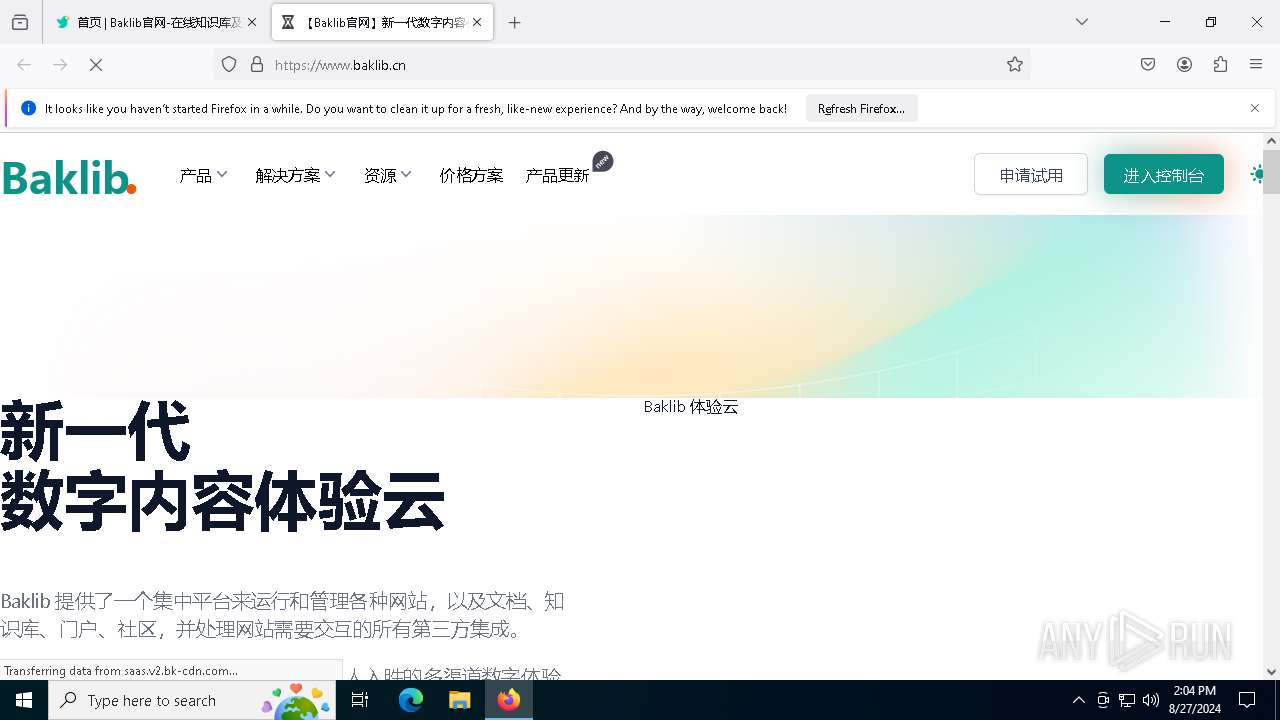Launch Microsoft Edge from taskbar
The height and width of the screenshot is (720, 1280).
coord(411,700)
